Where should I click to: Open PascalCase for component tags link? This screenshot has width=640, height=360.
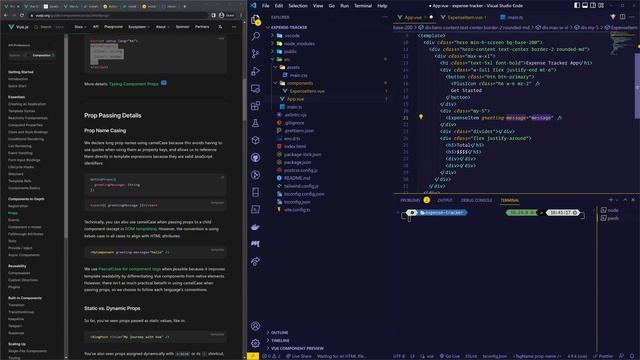(130, 269)
